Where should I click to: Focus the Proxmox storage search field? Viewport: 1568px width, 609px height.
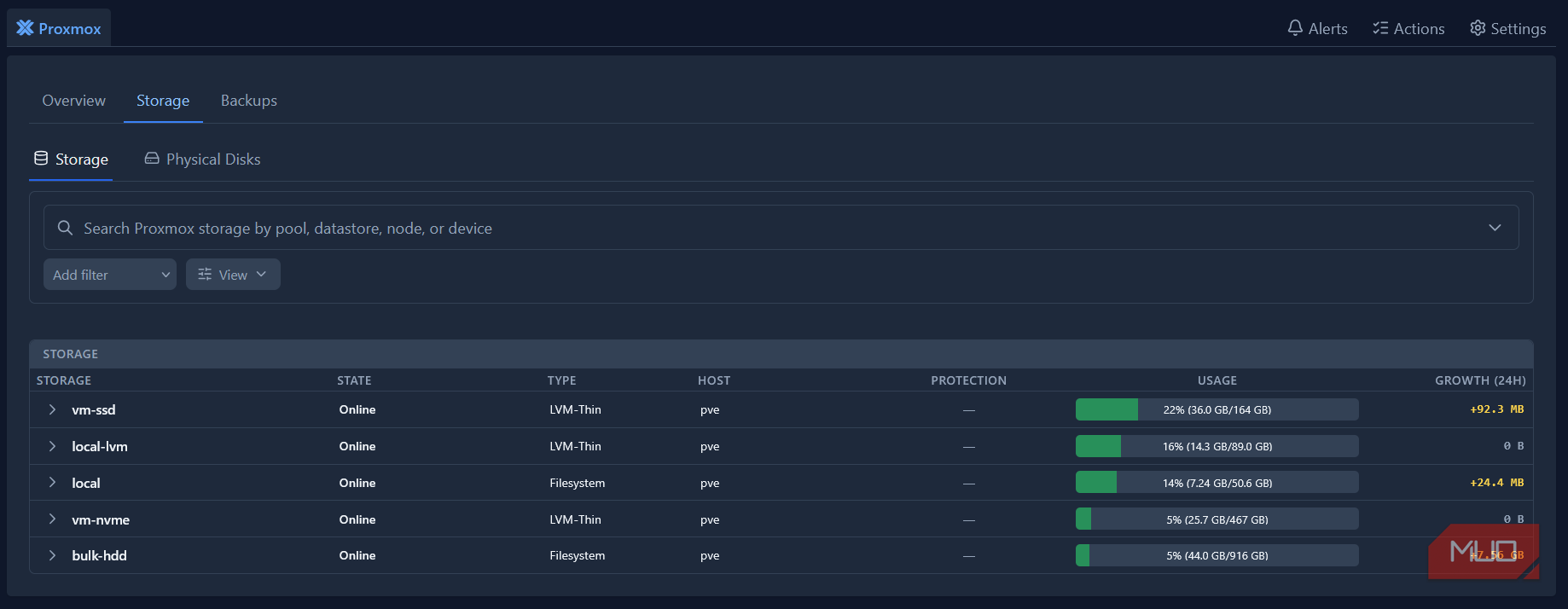[x=781, y=228]
